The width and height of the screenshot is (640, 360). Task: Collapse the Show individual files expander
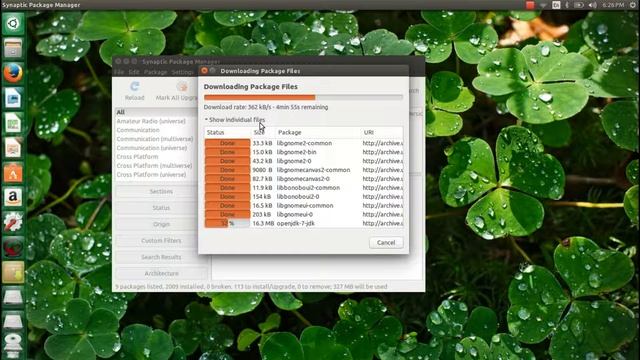coord(235,120)
